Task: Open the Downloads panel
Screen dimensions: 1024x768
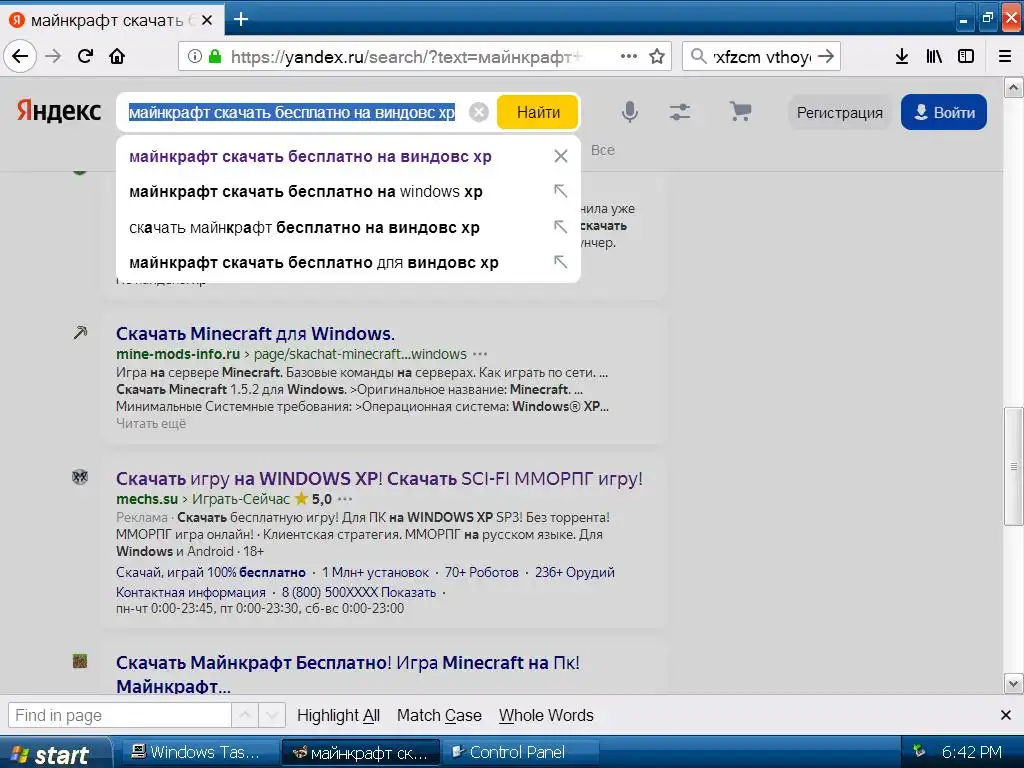Action: pyautogui.click(x=902, y=56)
